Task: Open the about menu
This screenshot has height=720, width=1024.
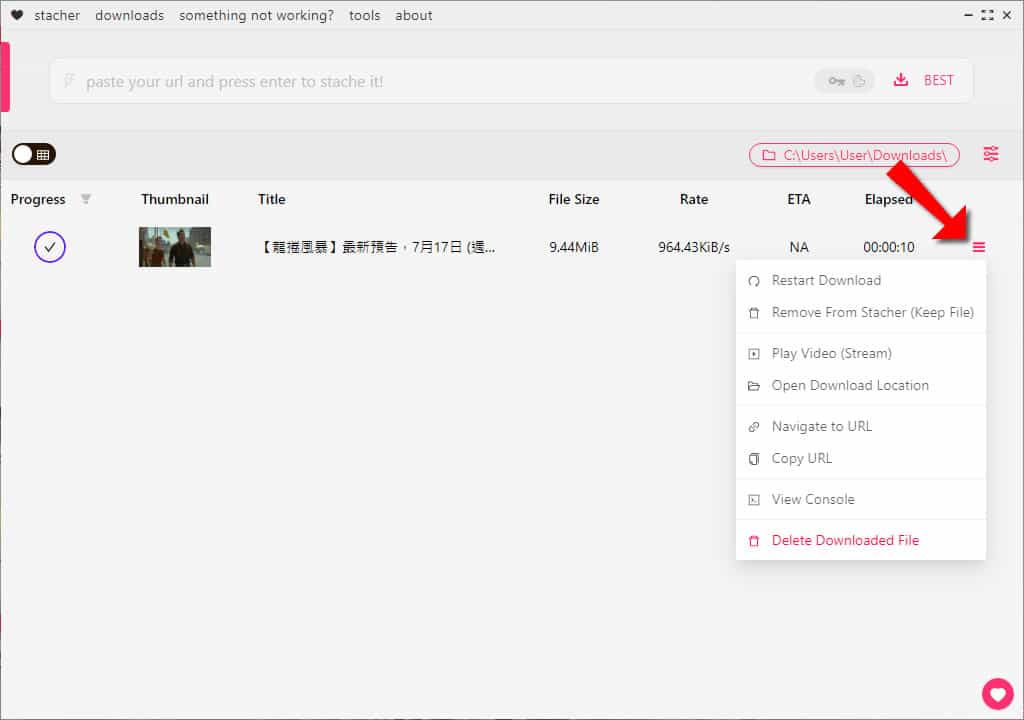Action: tap(413, 15)
